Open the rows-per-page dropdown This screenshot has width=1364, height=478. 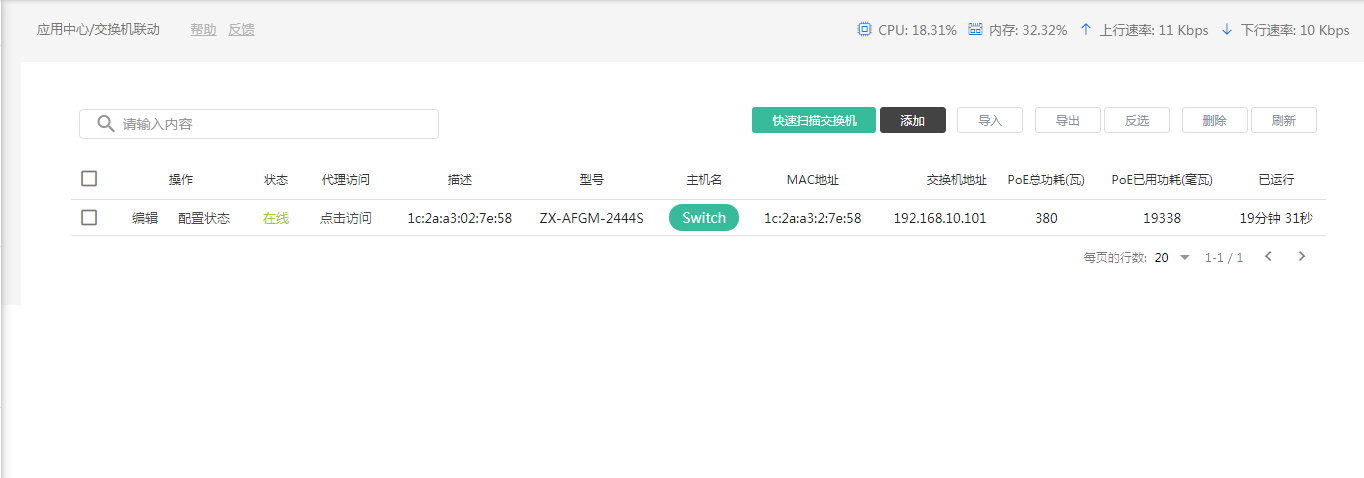point(1184,258)
